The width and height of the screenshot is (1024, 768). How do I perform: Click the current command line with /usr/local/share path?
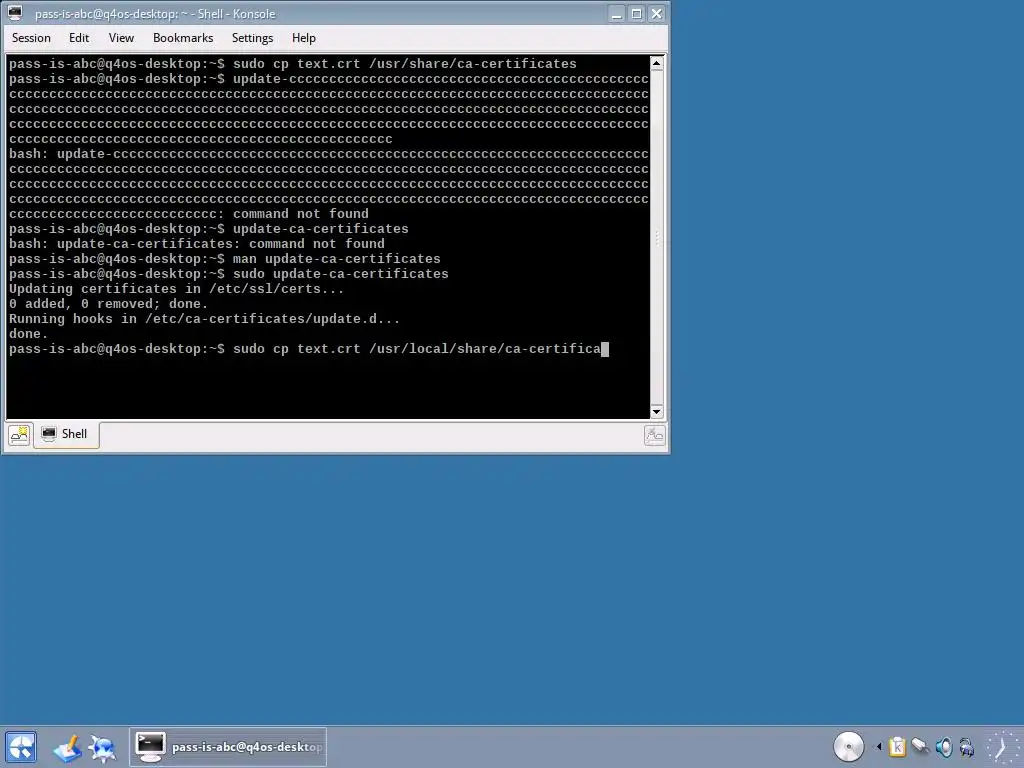[x=308, y=349]
